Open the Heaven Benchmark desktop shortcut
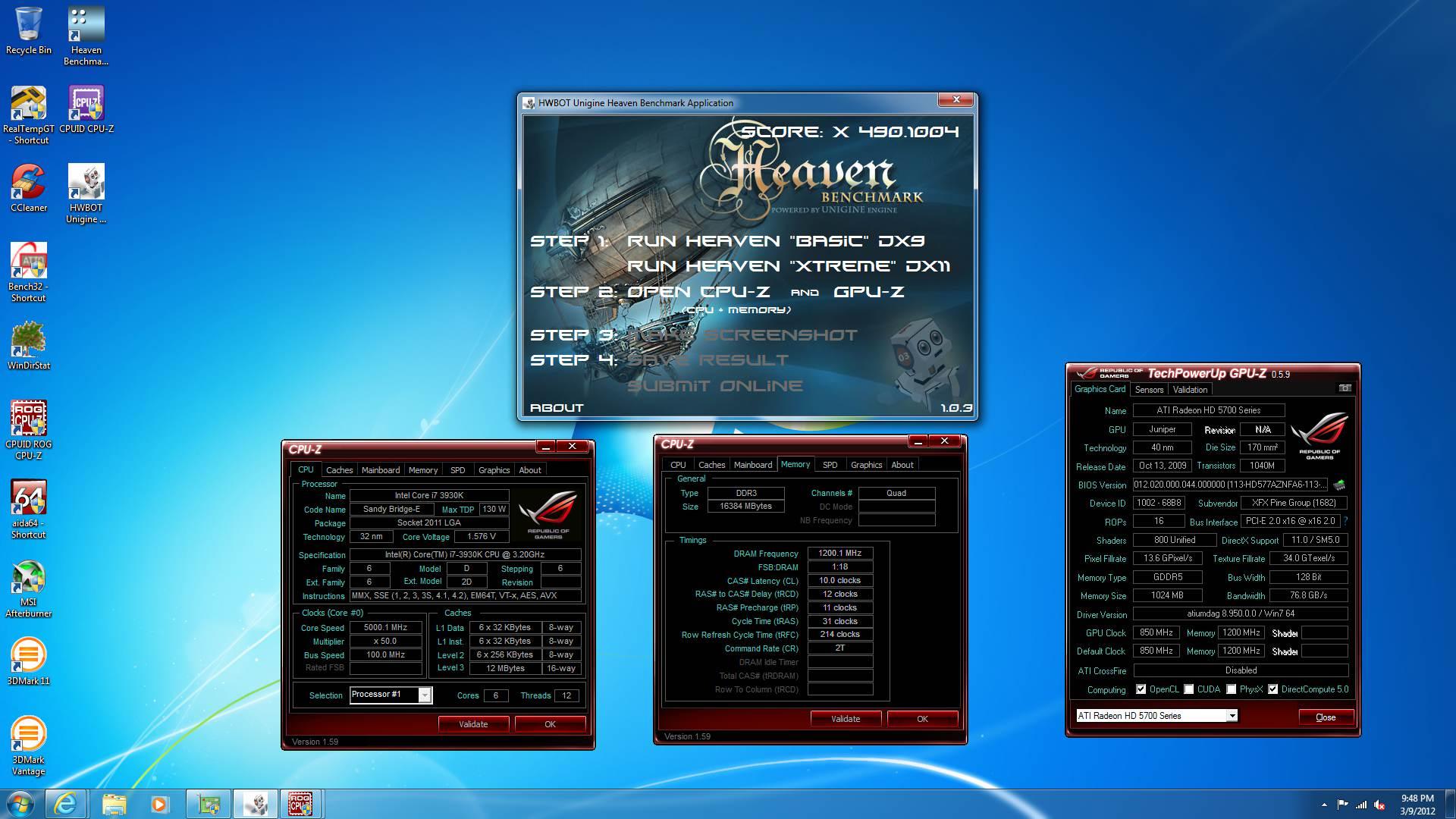Viewport: 1456px width, 819px height. (x=86, y=36)
